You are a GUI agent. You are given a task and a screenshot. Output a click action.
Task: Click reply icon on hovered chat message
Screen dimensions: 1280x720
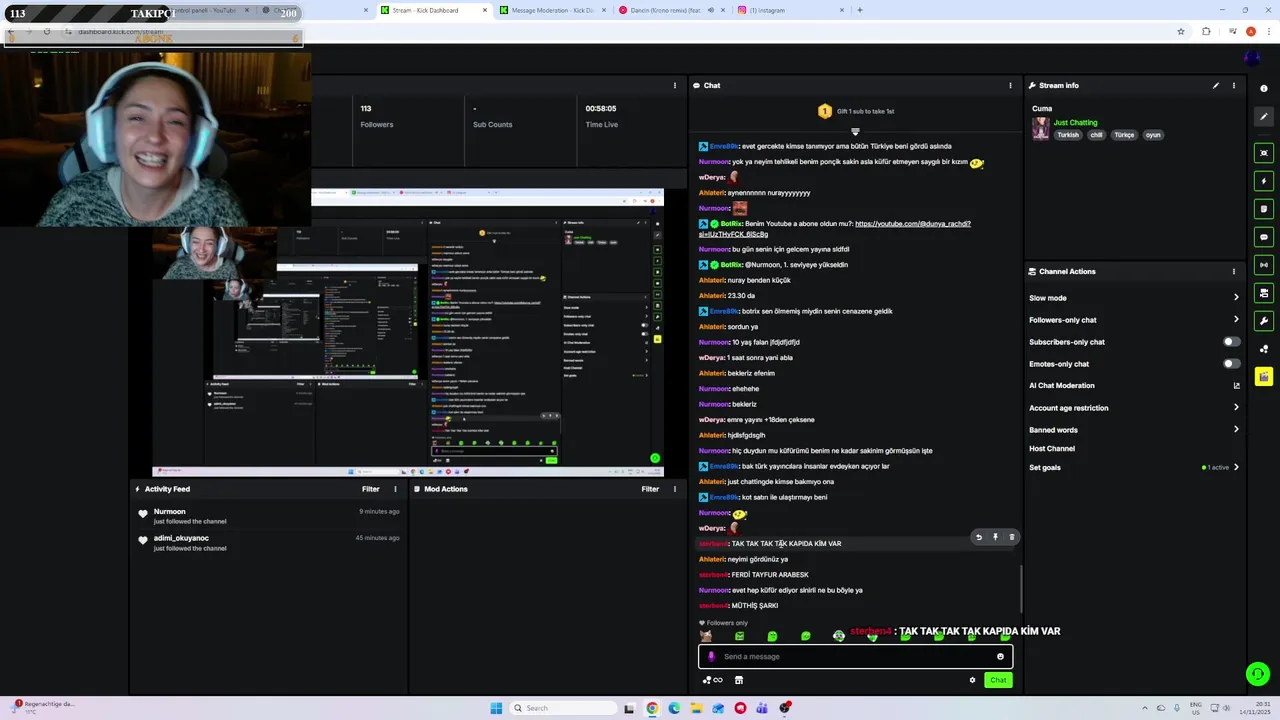[x=978, y=537]
